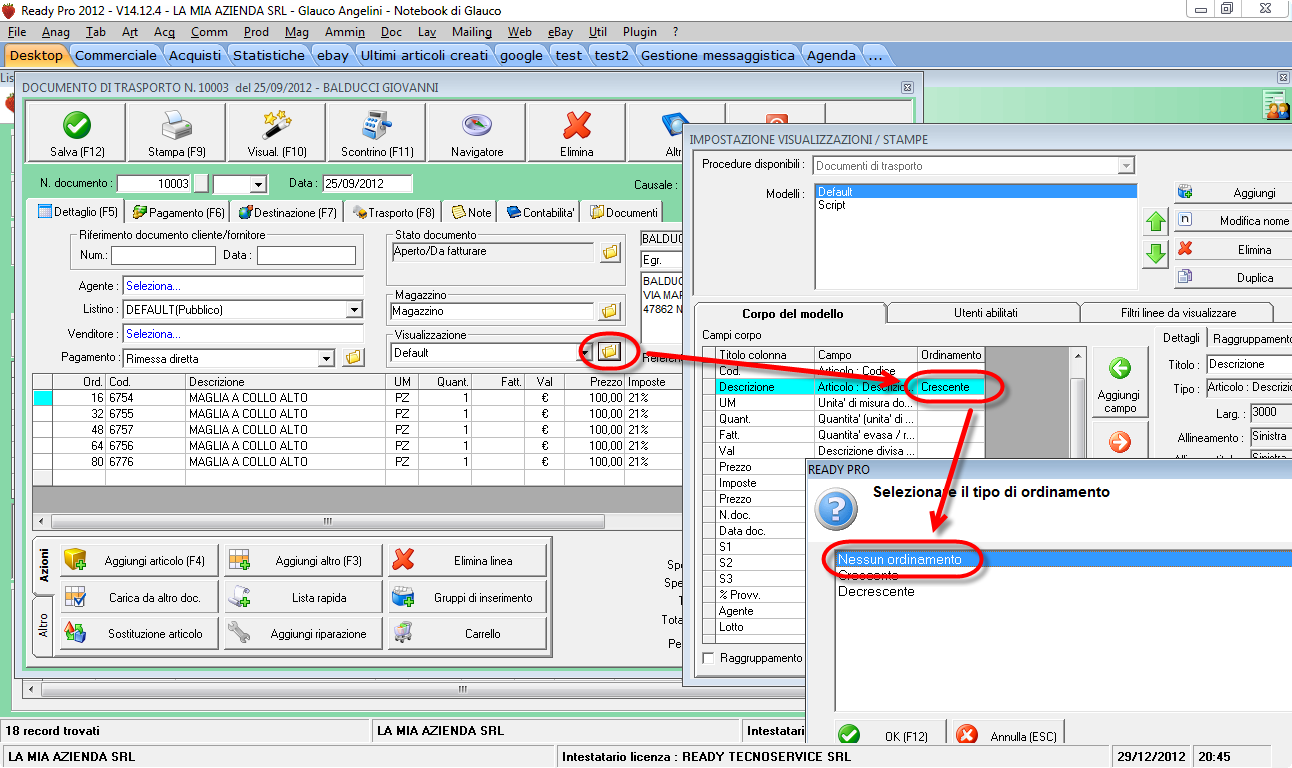The height and width of the screenshot is (768, 1292).
Task: Open the Destinazione (F7) tab
Action: click(286, 212)
